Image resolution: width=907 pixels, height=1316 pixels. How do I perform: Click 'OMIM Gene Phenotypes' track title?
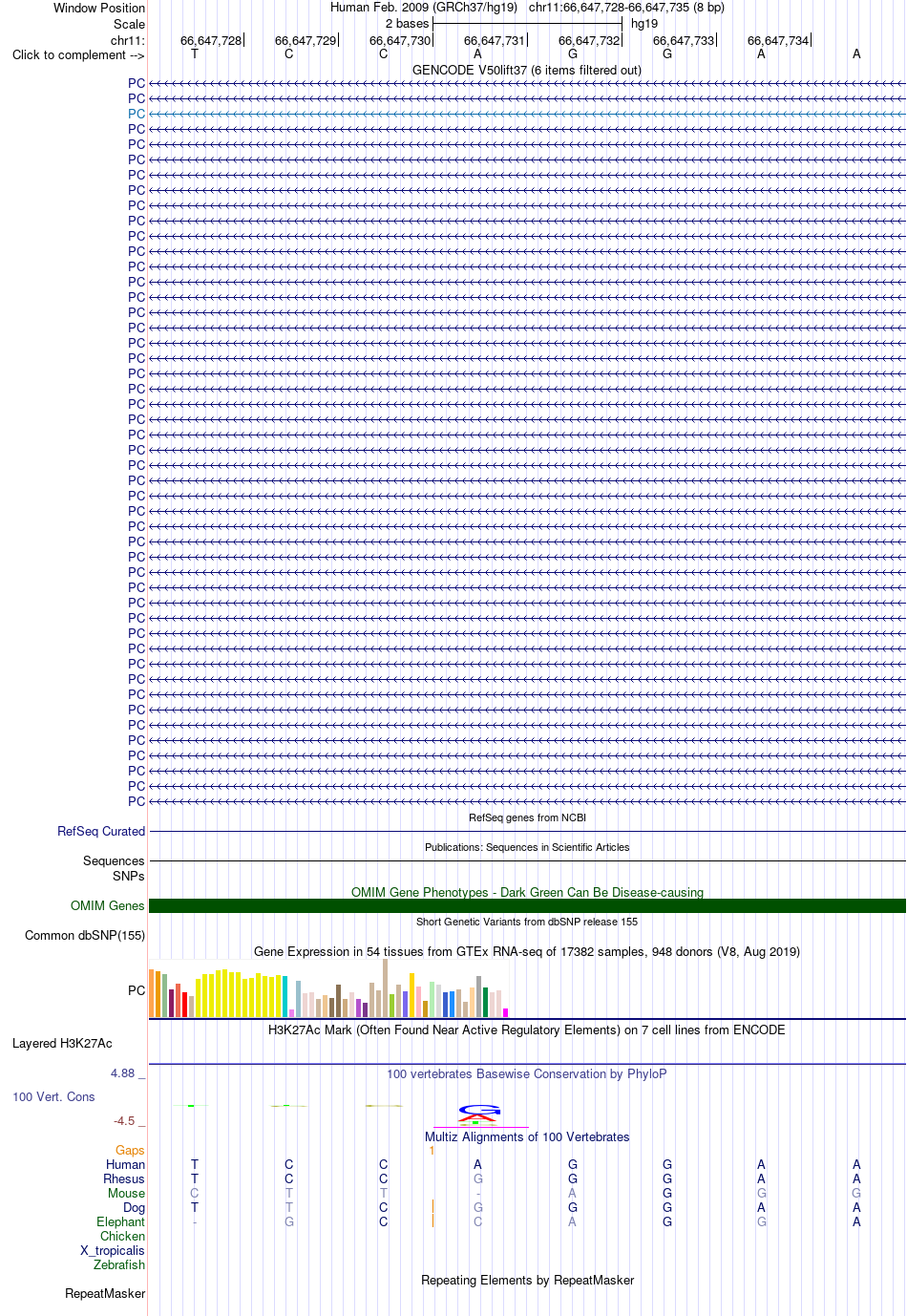(527, 892)
